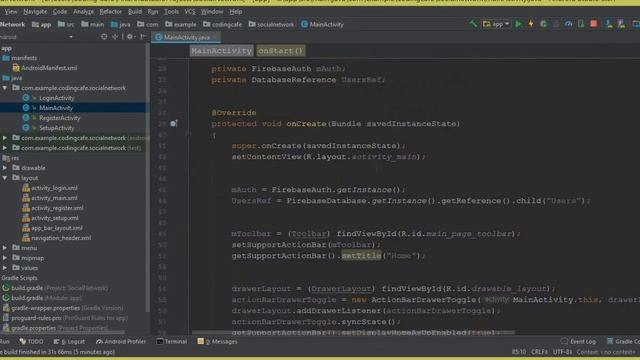Click the app breadcrumb in navigation bar
This screenshot has width=640, height=360.
[x=42, y=24]
